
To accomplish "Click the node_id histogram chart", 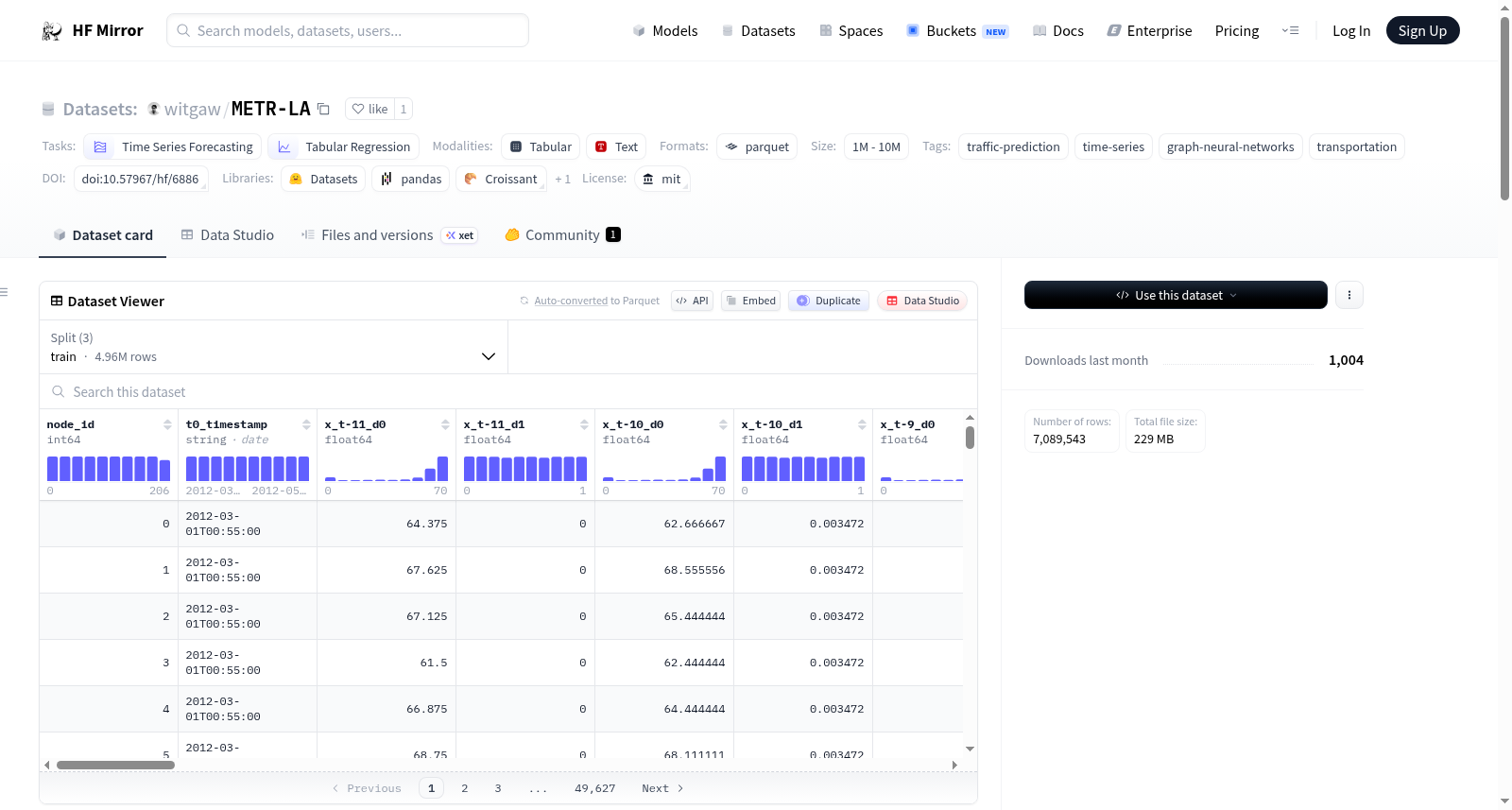I will coord(109,469).
